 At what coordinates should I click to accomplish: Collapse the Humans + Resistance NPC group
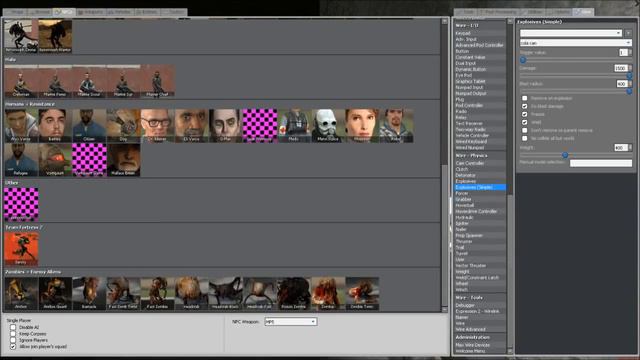[x=30, y=104]
